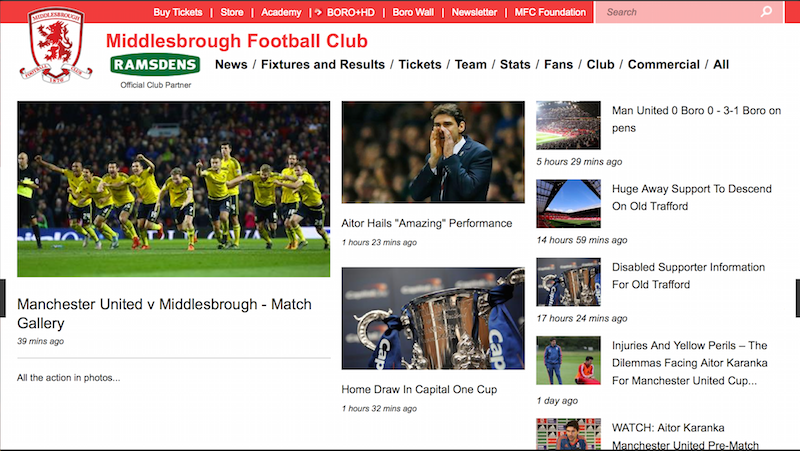Select the MFC Foundation link
The image size is (800, 451).
[550, 12]
